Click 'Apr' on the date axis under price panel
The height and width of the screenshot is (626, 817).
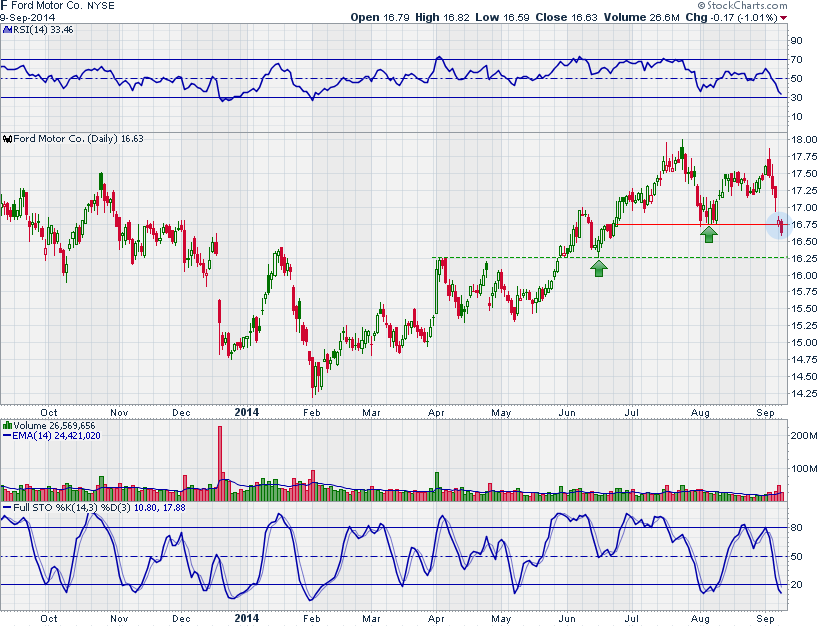coord(436,413)
